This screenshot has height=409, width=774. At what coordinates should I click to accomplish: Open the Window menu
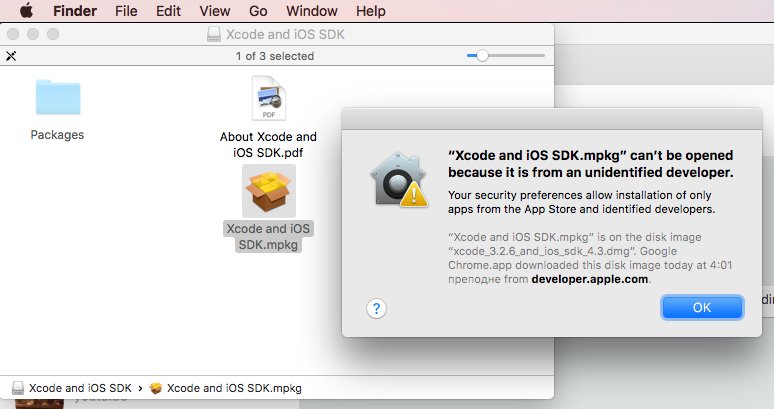311,11
